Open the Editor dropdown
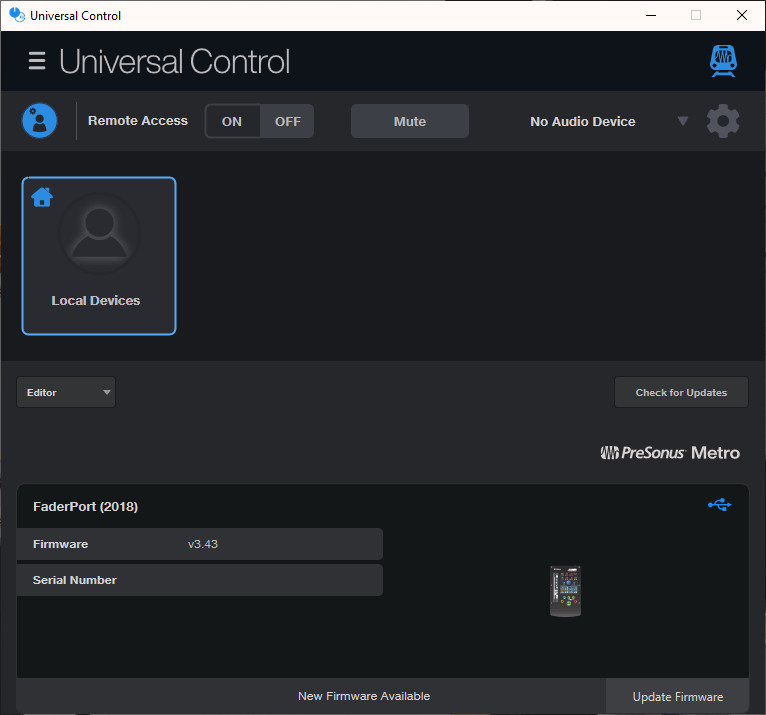766x715 pixels. click(x=66, y=392)
